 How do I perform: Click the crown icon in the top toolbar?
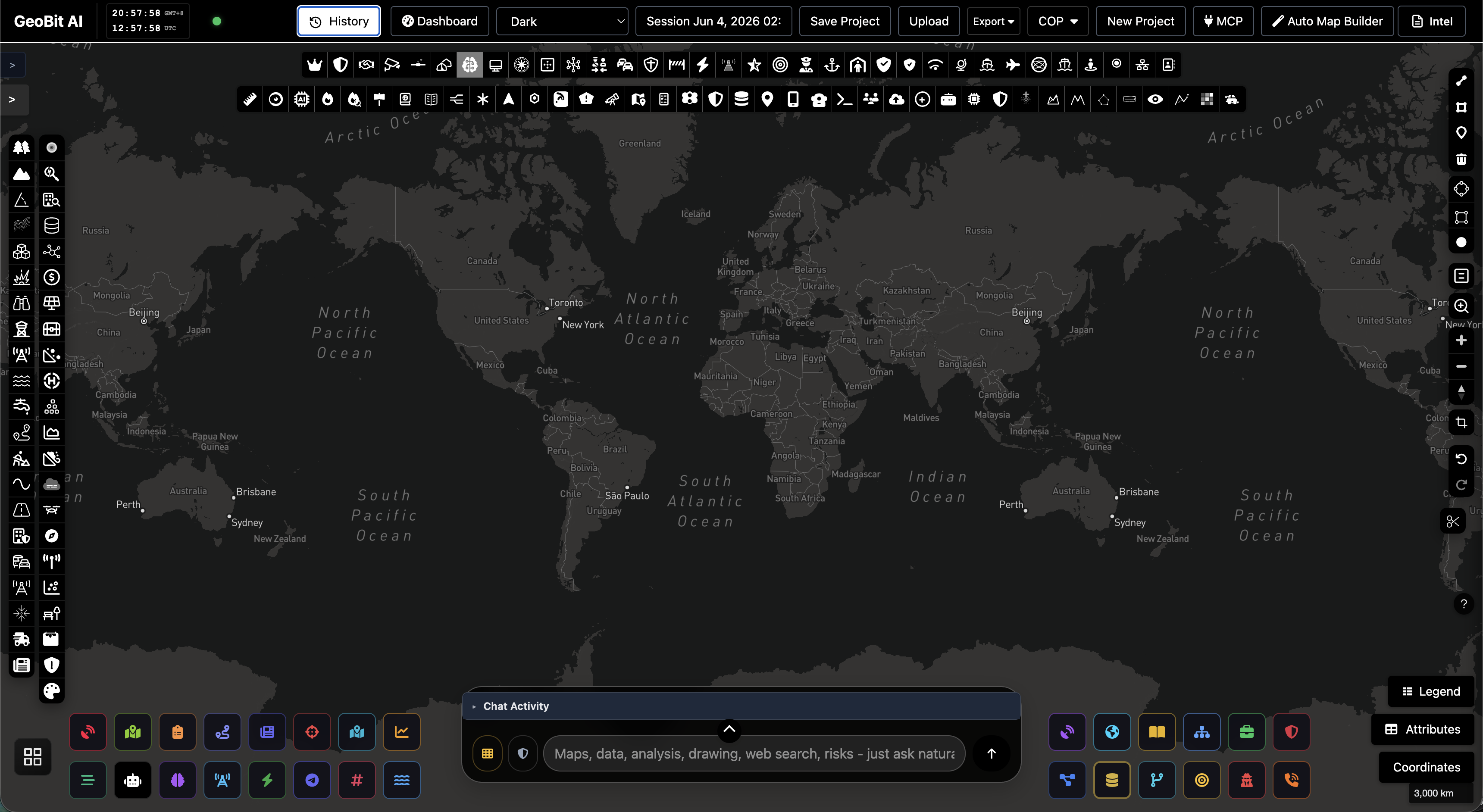tap(314, 65)
